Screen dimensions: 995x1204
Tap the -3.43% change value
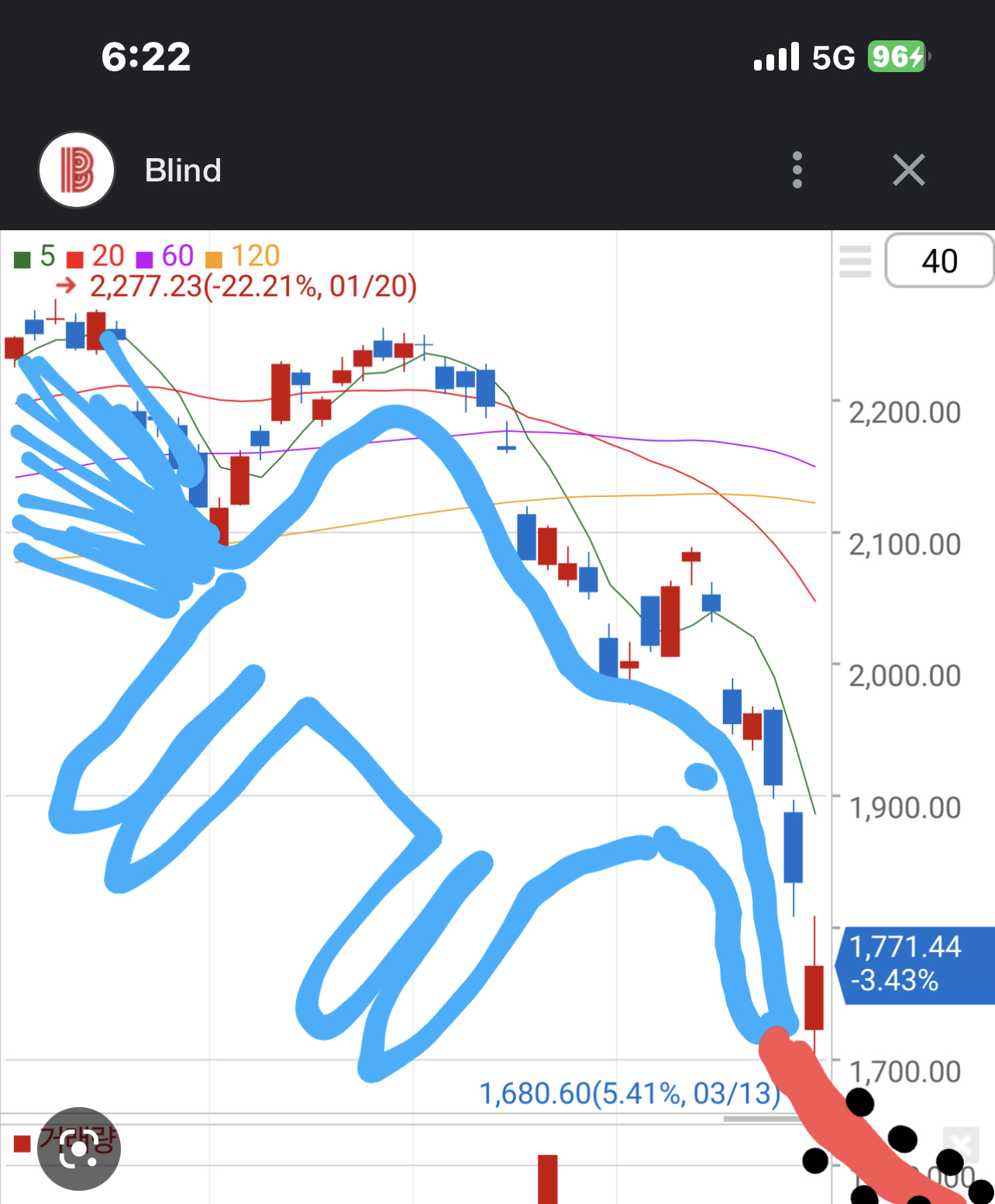[x=895, y=981]
